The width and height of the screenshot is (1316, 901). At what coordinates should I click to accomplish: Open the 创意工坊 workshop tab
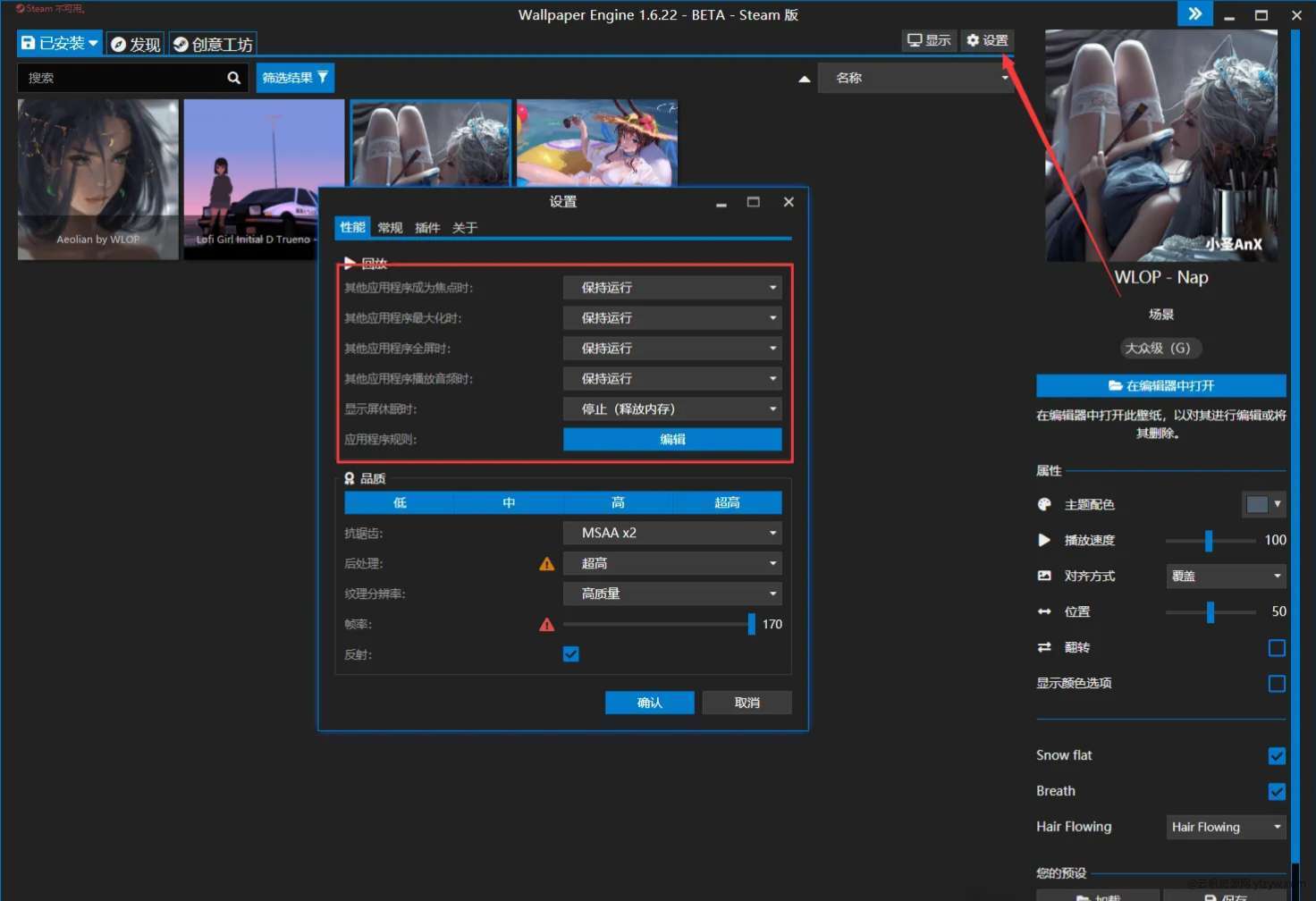[213, 44]
